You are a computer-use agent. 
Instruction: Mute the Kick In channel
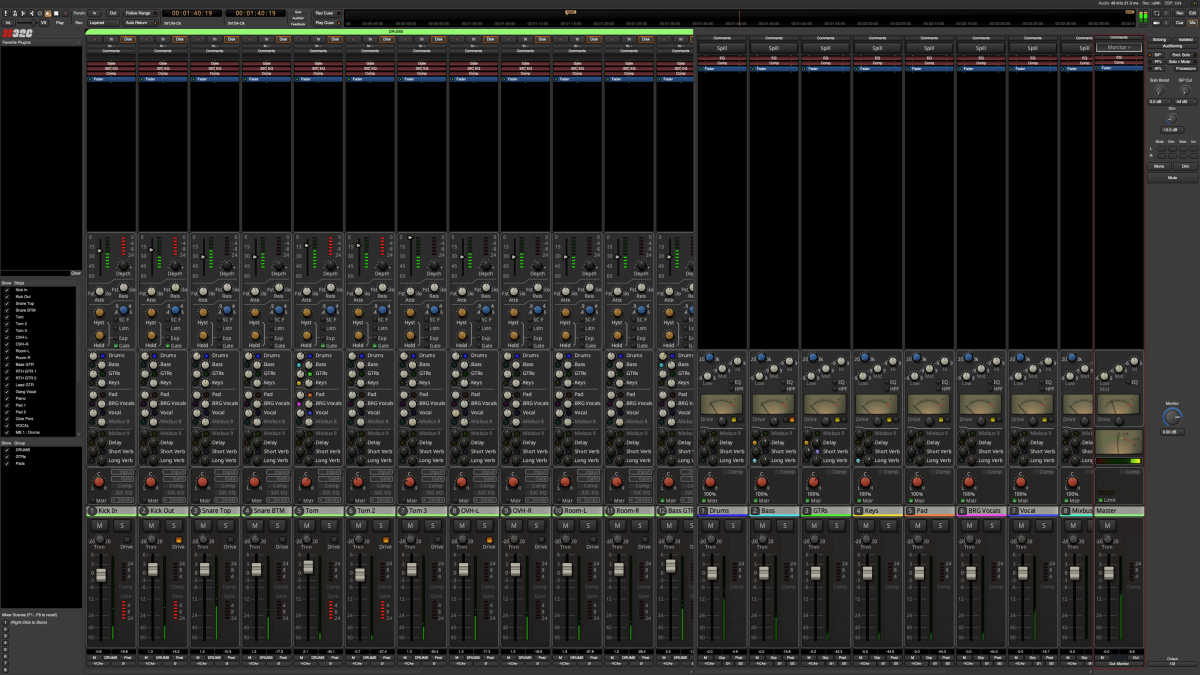point(99,525)
